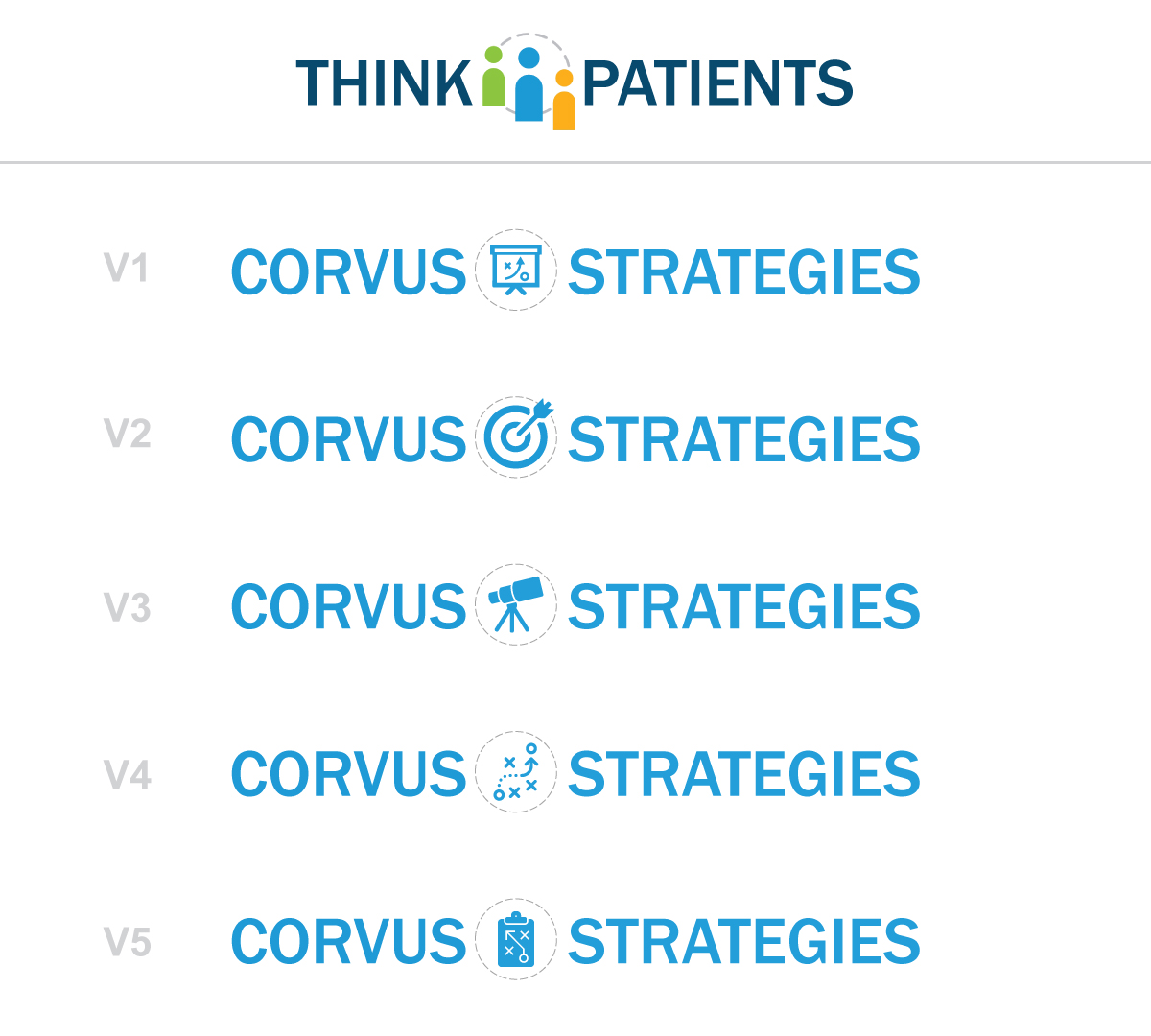This screenshot has height=1036, width=1151.
Task: Select the V1 version label
Action: pyautogui.click(x=127, y=269)
